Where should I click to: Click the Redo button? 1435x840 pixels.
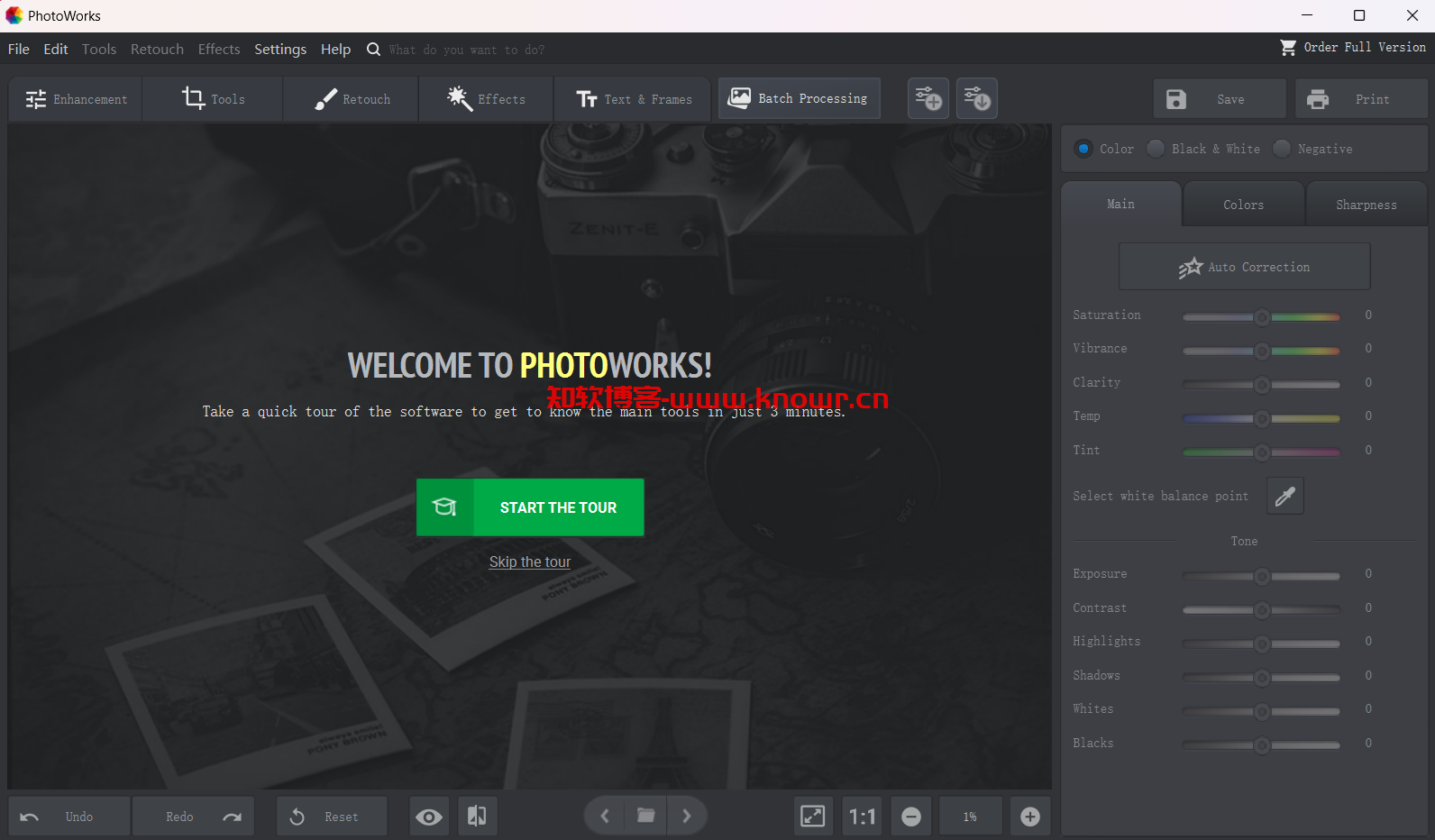pos(193,817)
